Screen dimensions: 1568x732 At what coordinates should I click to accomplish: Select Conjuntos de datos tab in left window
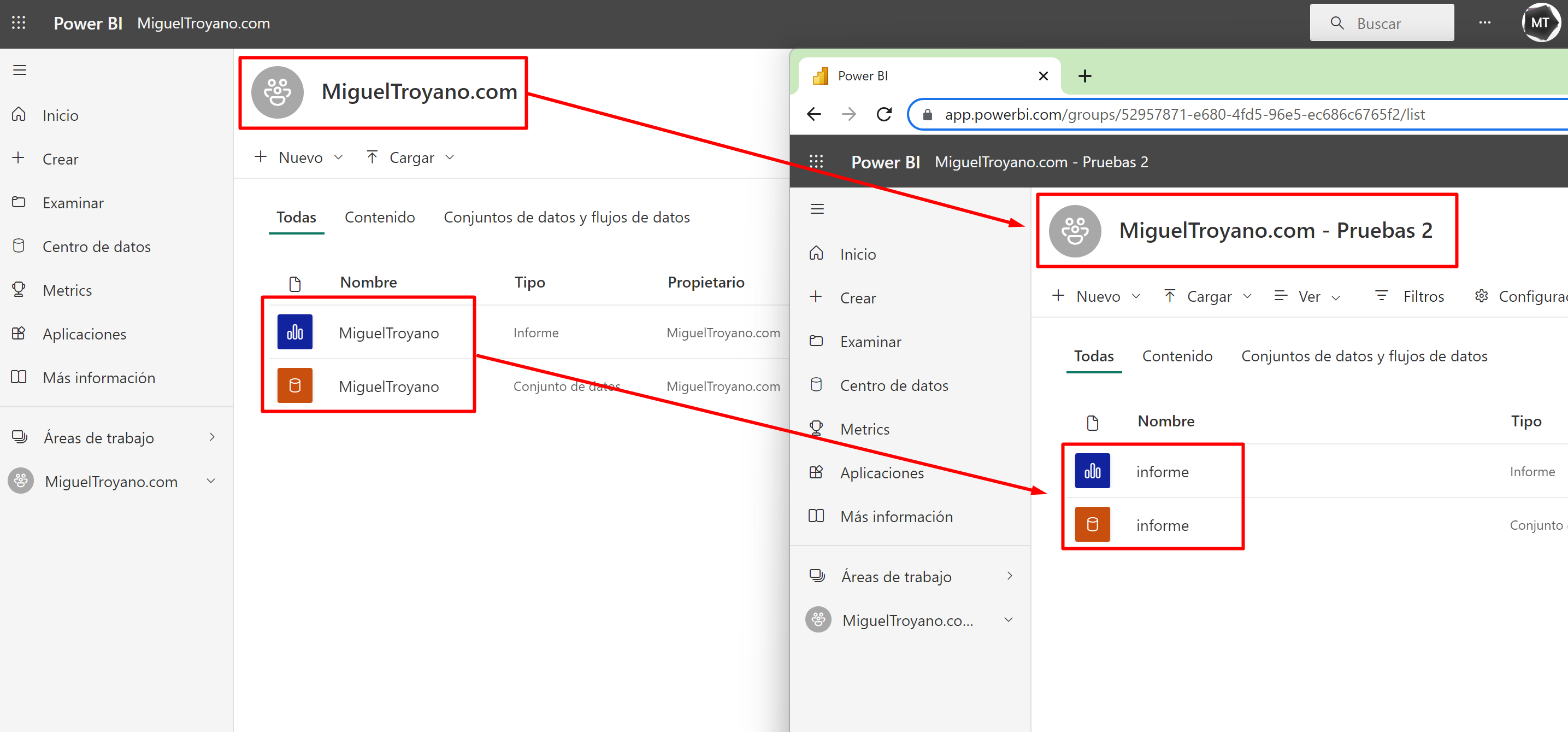click(x=567, y=218)
